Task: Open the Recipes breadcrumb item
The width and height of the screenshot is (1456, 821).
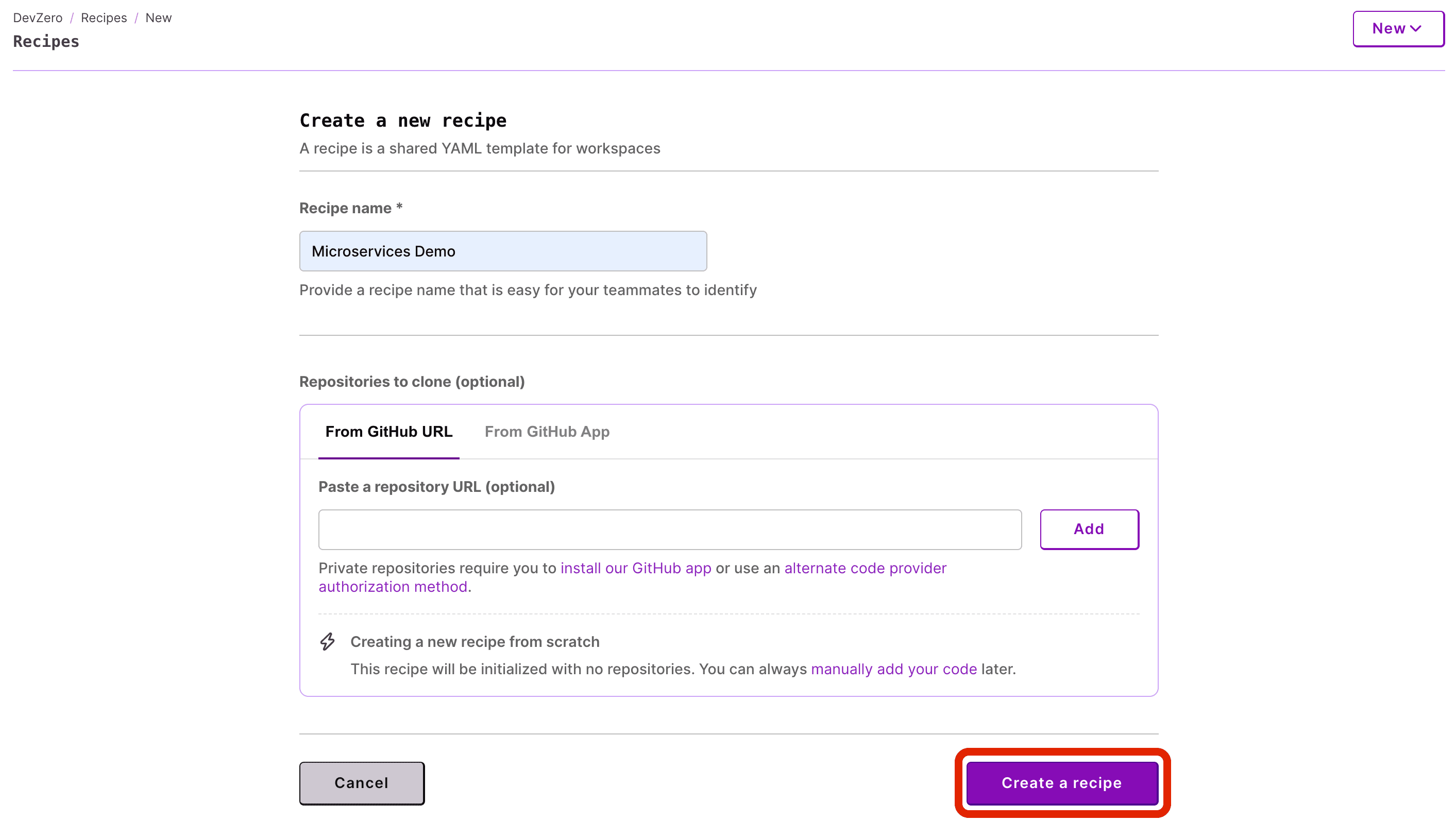Action: click(x=104, y=18)
